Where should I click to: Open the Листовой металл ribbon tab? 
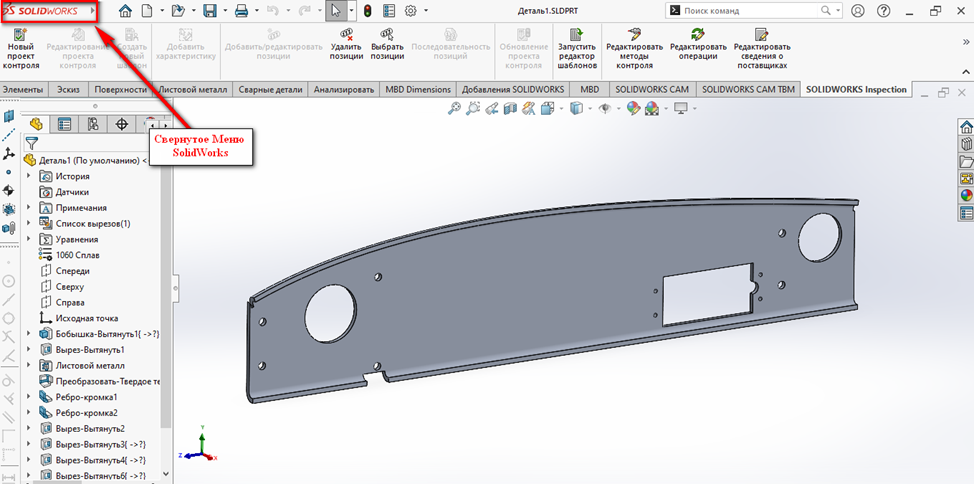(x=193, y=89)
